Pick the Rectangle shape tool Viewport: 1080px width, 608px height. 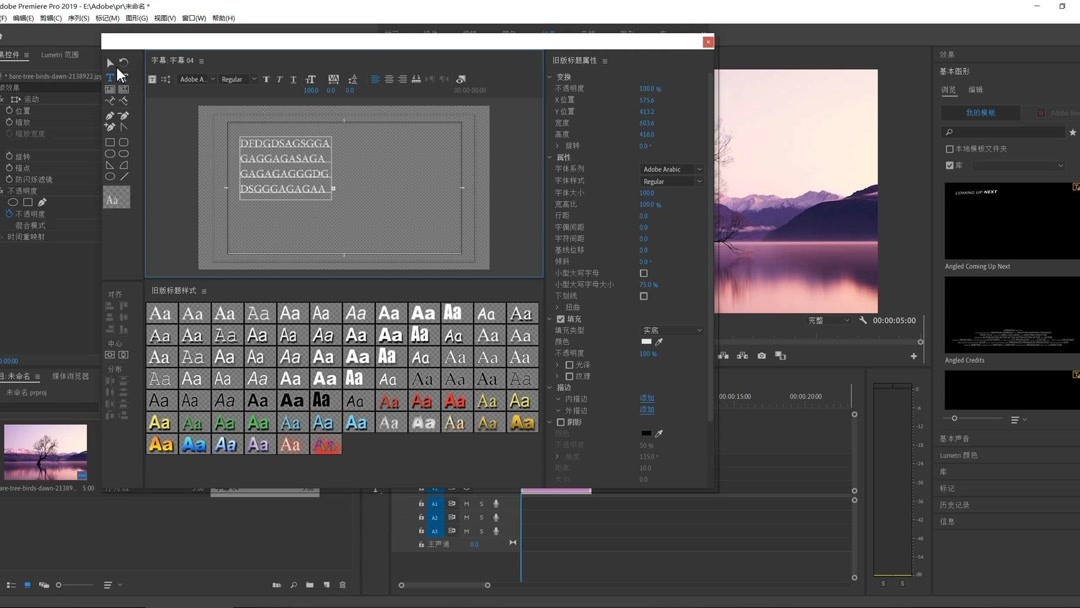tap(110, 142)
